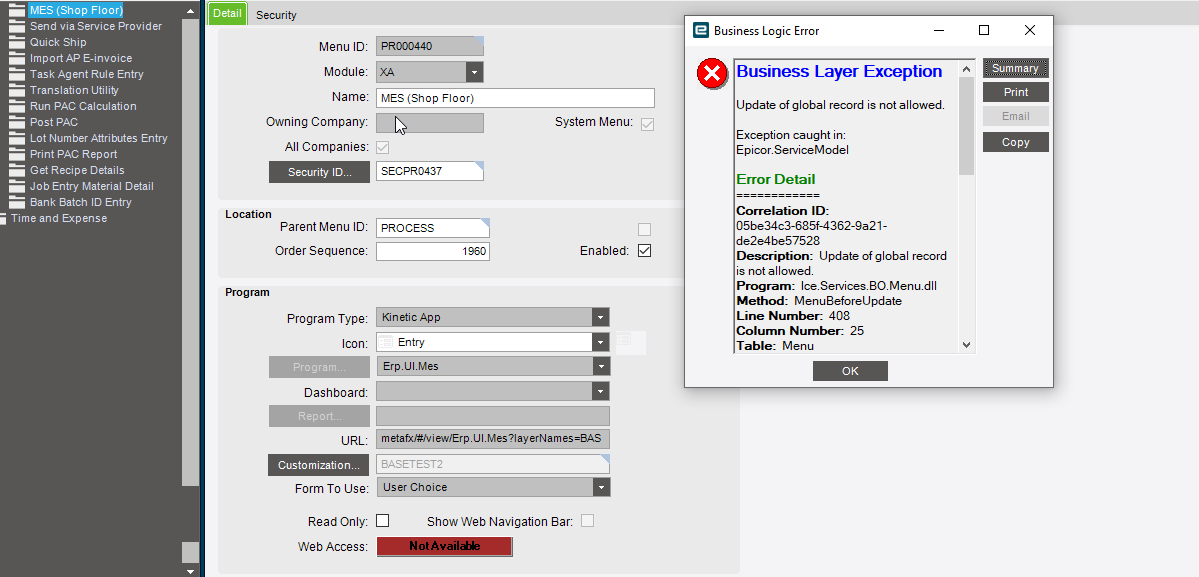Click into the Order Sequence field
This screenshot has width=1199, height=577.
point(433,251)
